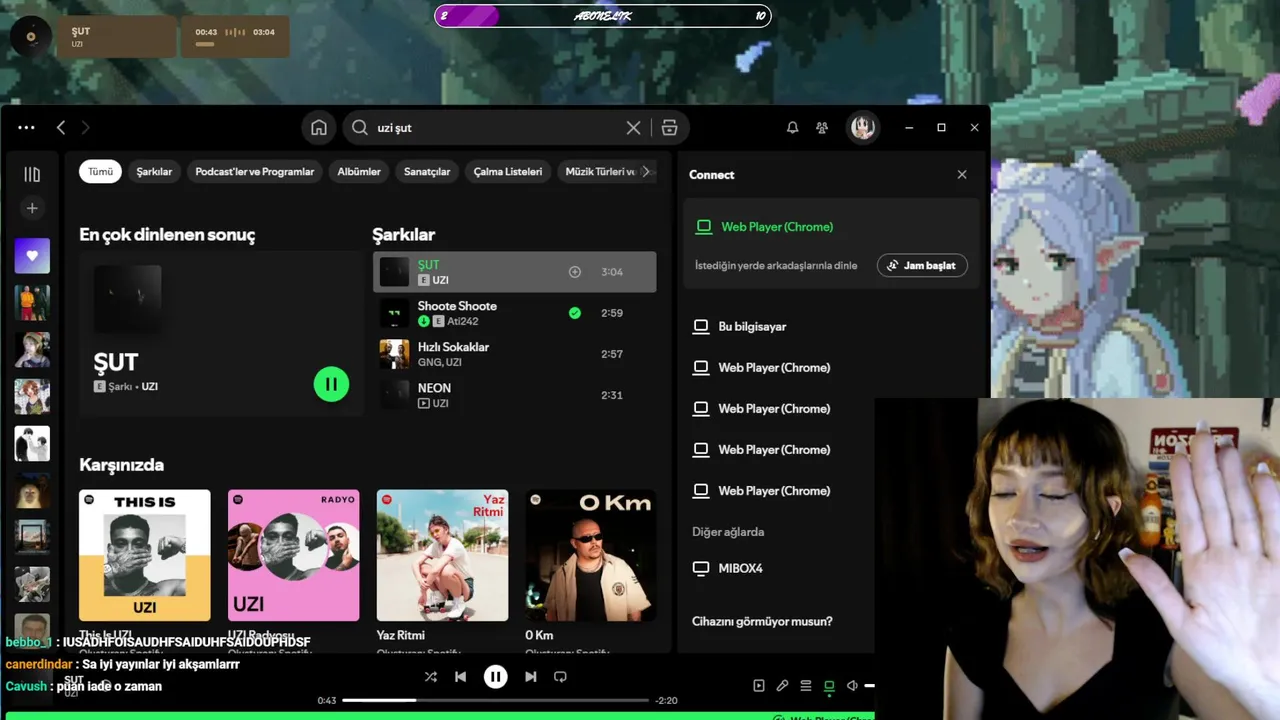The image size is (1280, 720).
Task: Open the Yaz Ritmi playlist cover
Action: [442, 555]
